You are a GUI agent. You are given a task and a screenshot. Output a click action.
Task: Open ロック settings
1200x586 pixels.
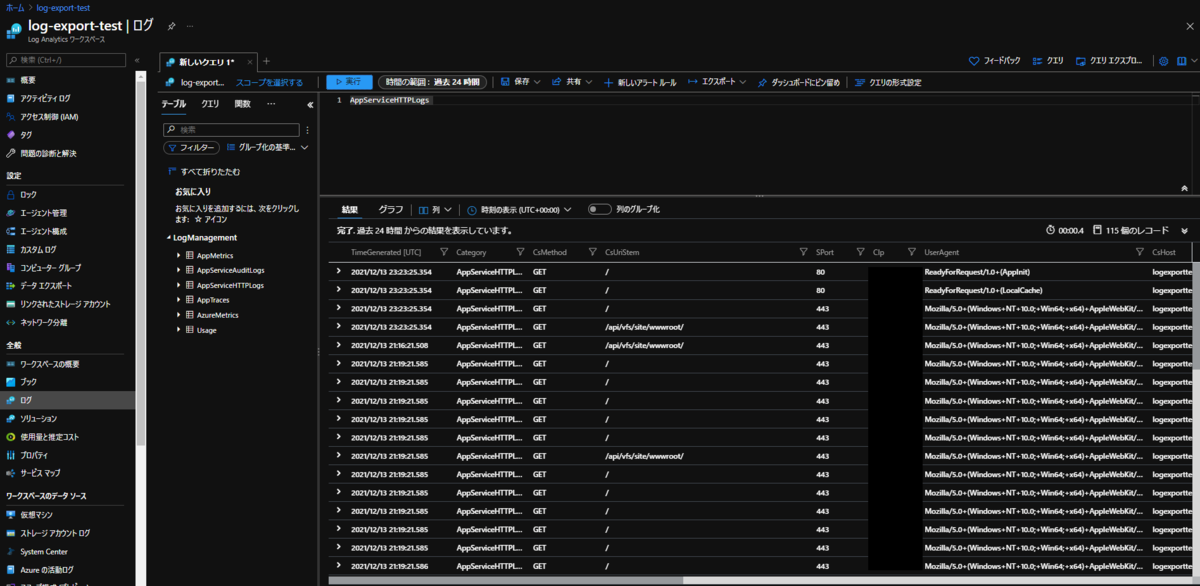click(28, 194)
